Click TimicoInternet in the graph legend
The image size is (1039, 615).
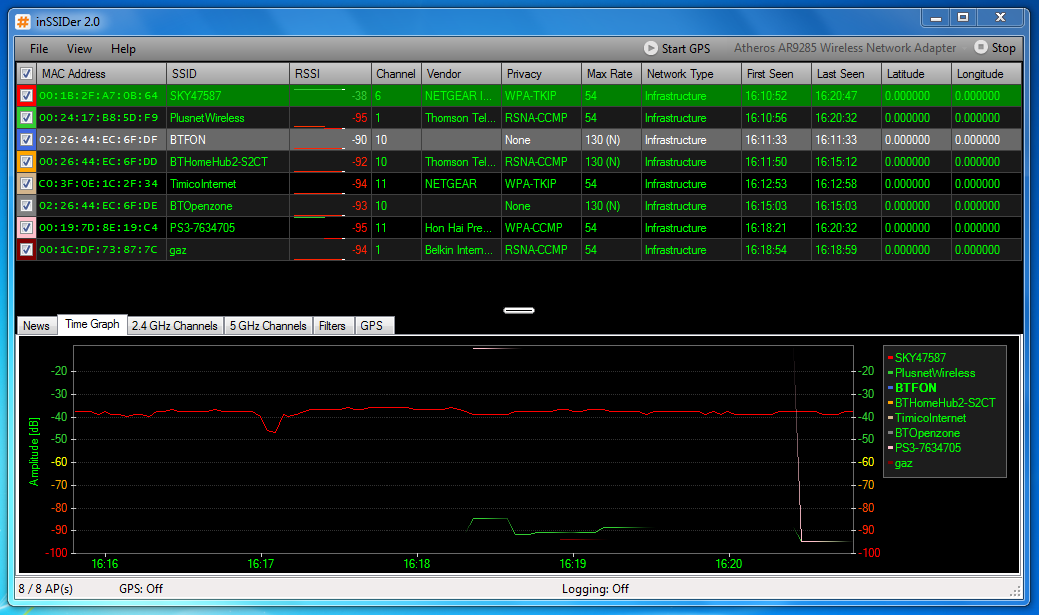(930, 418)
